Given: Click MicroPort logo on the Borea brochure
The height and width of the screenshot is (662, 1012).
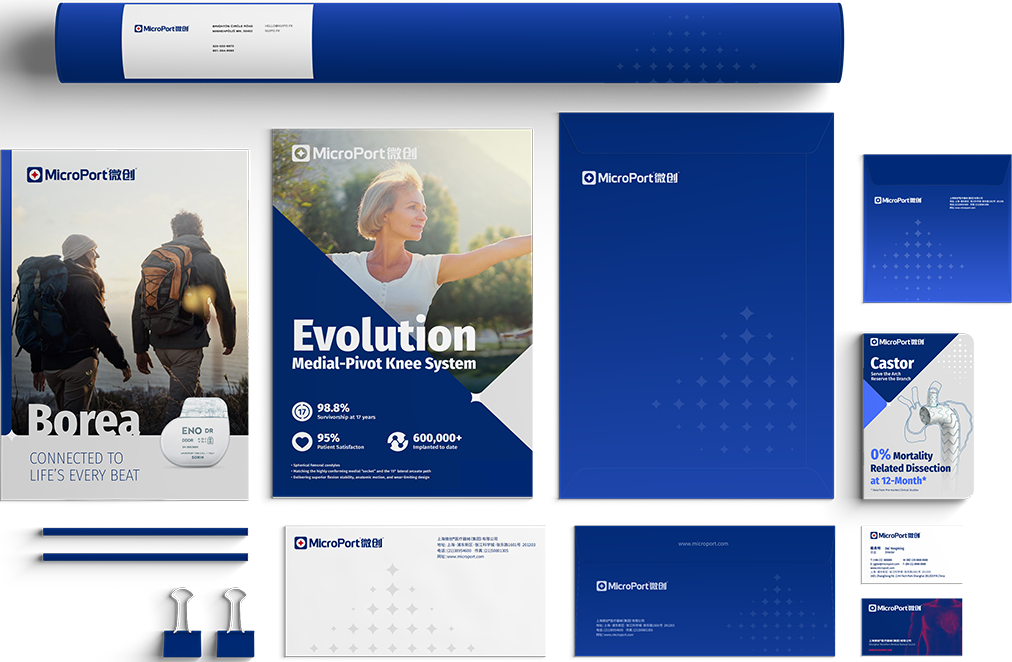Looking at the screenshot, I should tap(80, 175).
